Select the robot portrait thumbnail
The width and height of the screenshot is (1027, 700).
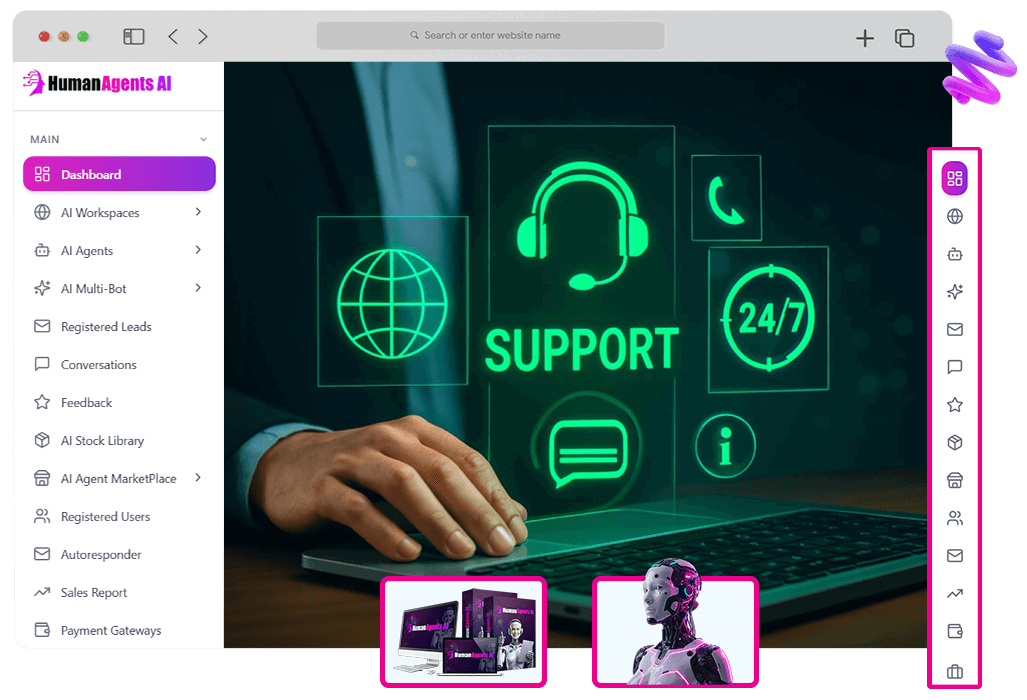point(675,632)
